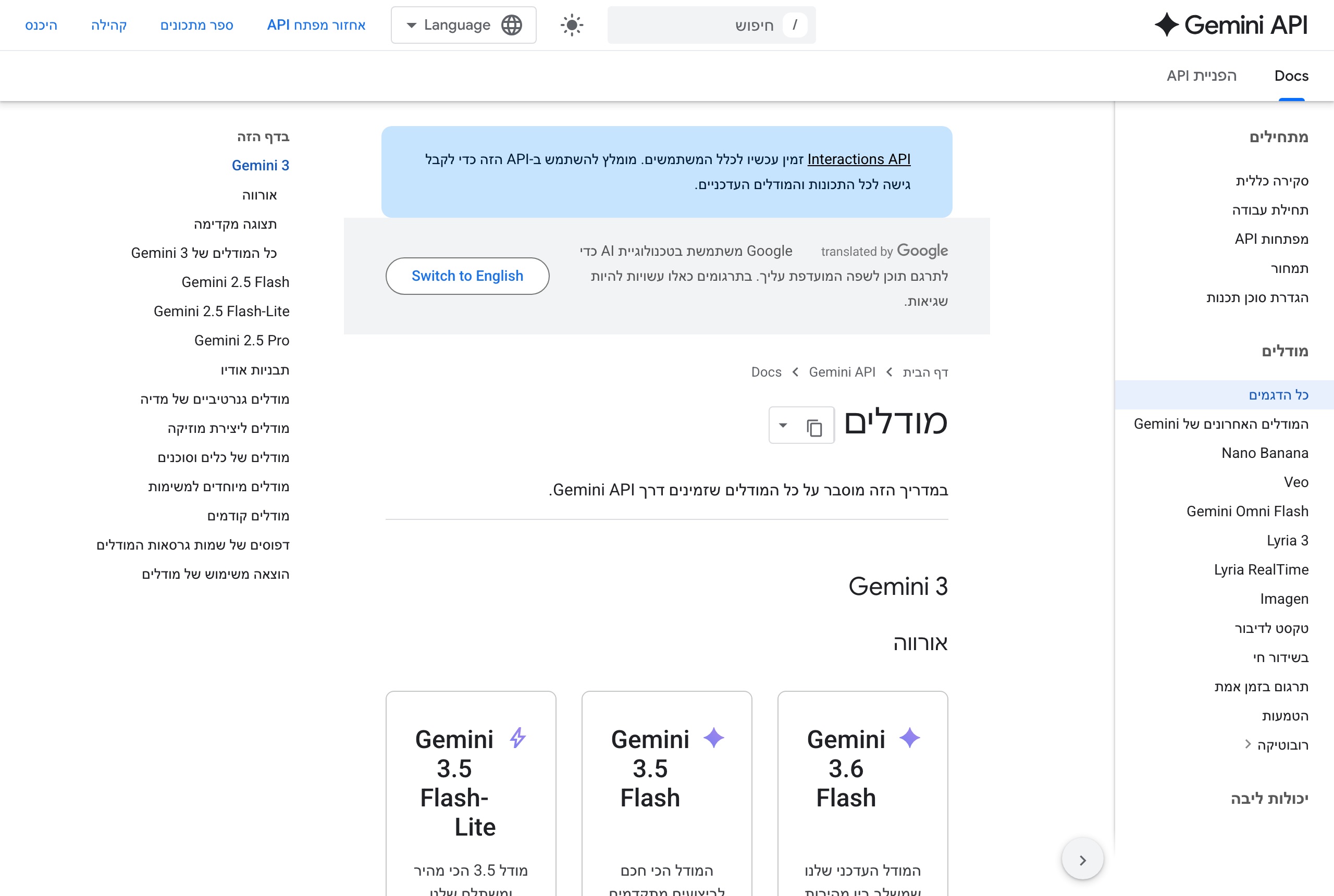Jump to מודלים מיוחדים למשימות
The image size is (1334, 896).
tap(218, 486)
